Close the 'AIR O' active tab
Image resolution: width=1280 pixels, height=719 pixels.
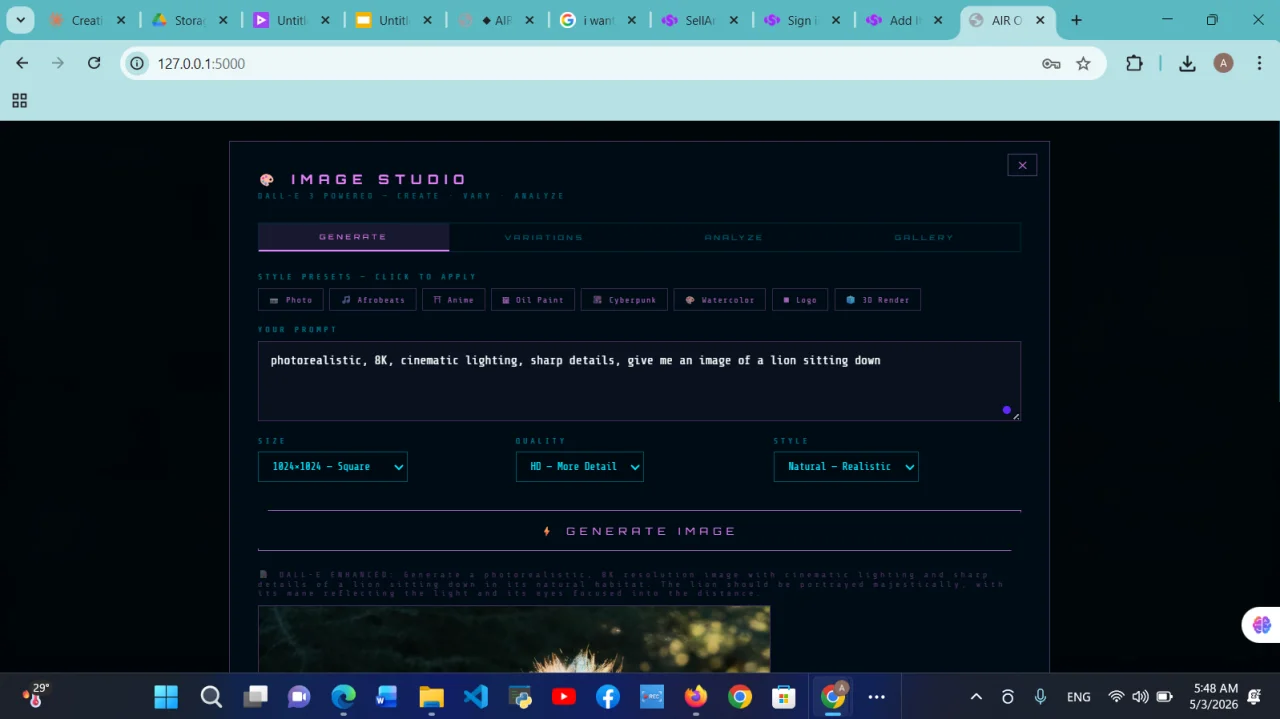click(x=1040, y=20)
